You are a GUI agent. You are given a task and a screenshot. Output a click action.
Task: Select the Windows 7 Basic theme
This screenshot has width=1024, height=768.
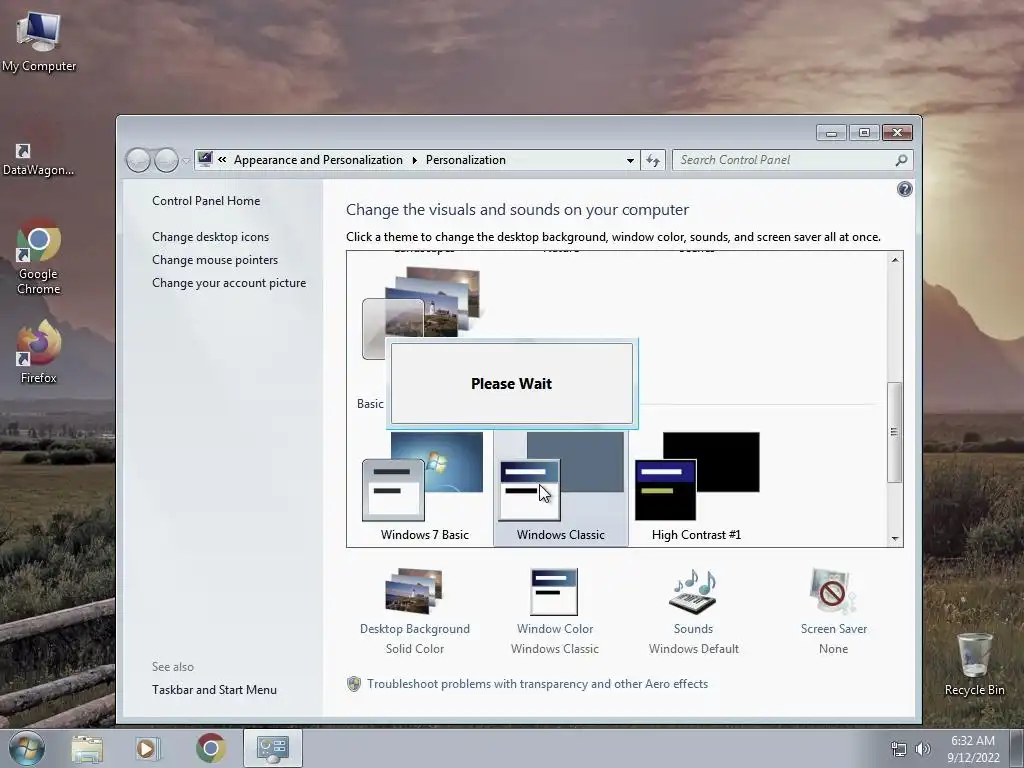pos(424,487)
